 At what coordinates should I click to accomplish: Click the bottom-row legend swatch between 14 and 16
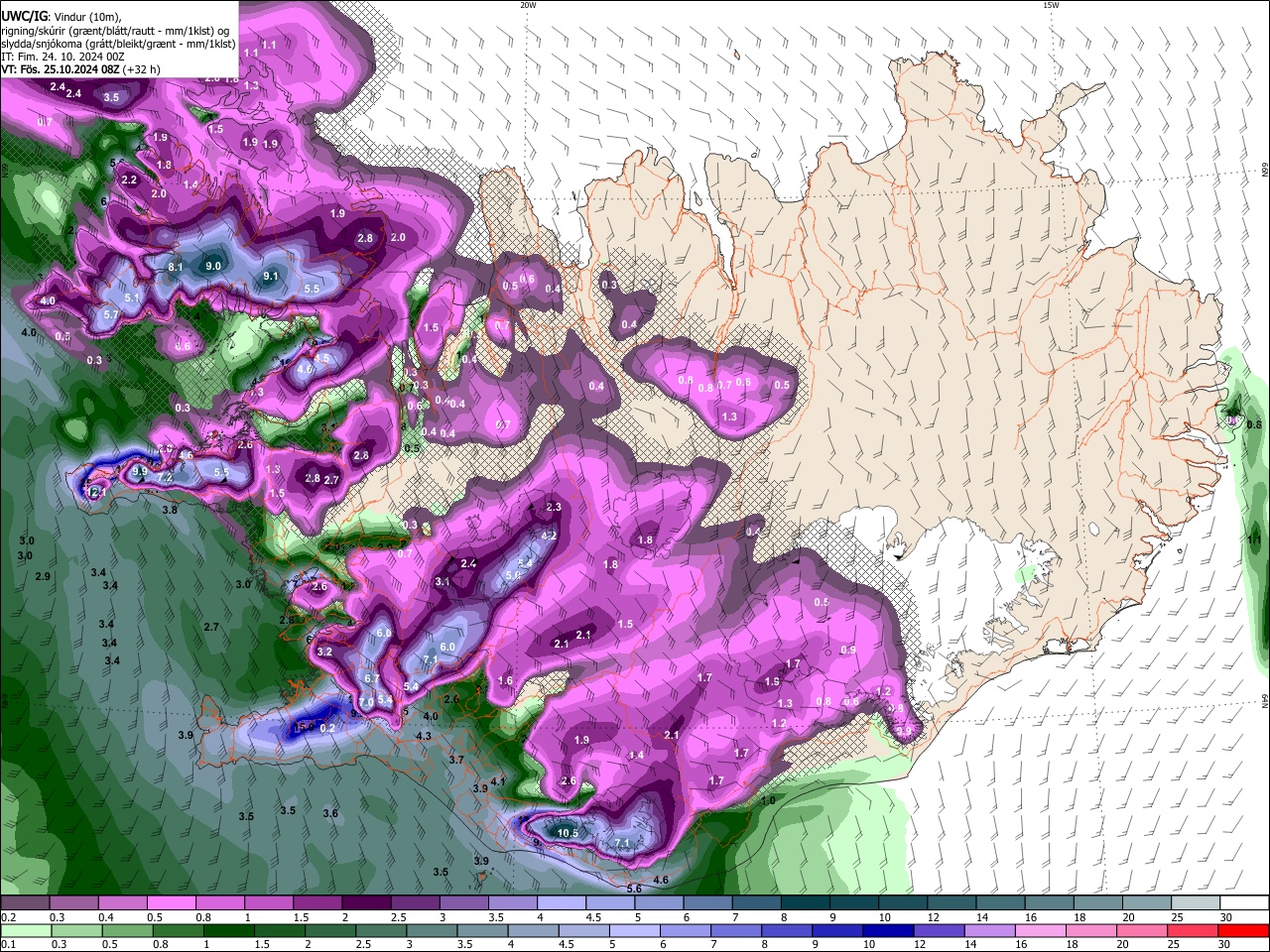tap(989, 930)
